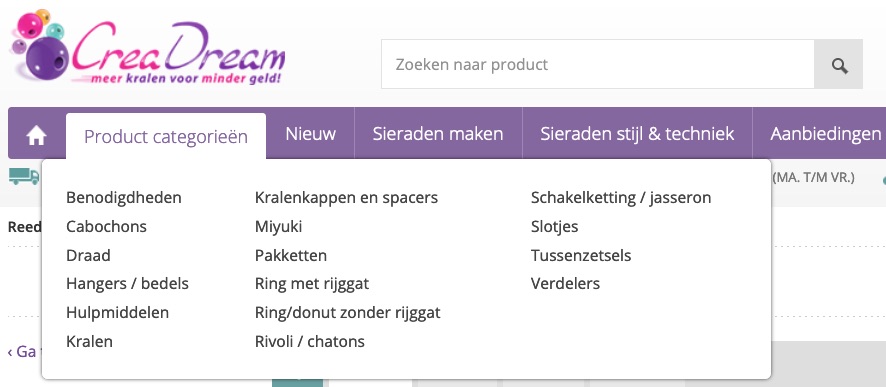Click the home icon in navigation bar
The image size is (886, 387).
point(37,136)
